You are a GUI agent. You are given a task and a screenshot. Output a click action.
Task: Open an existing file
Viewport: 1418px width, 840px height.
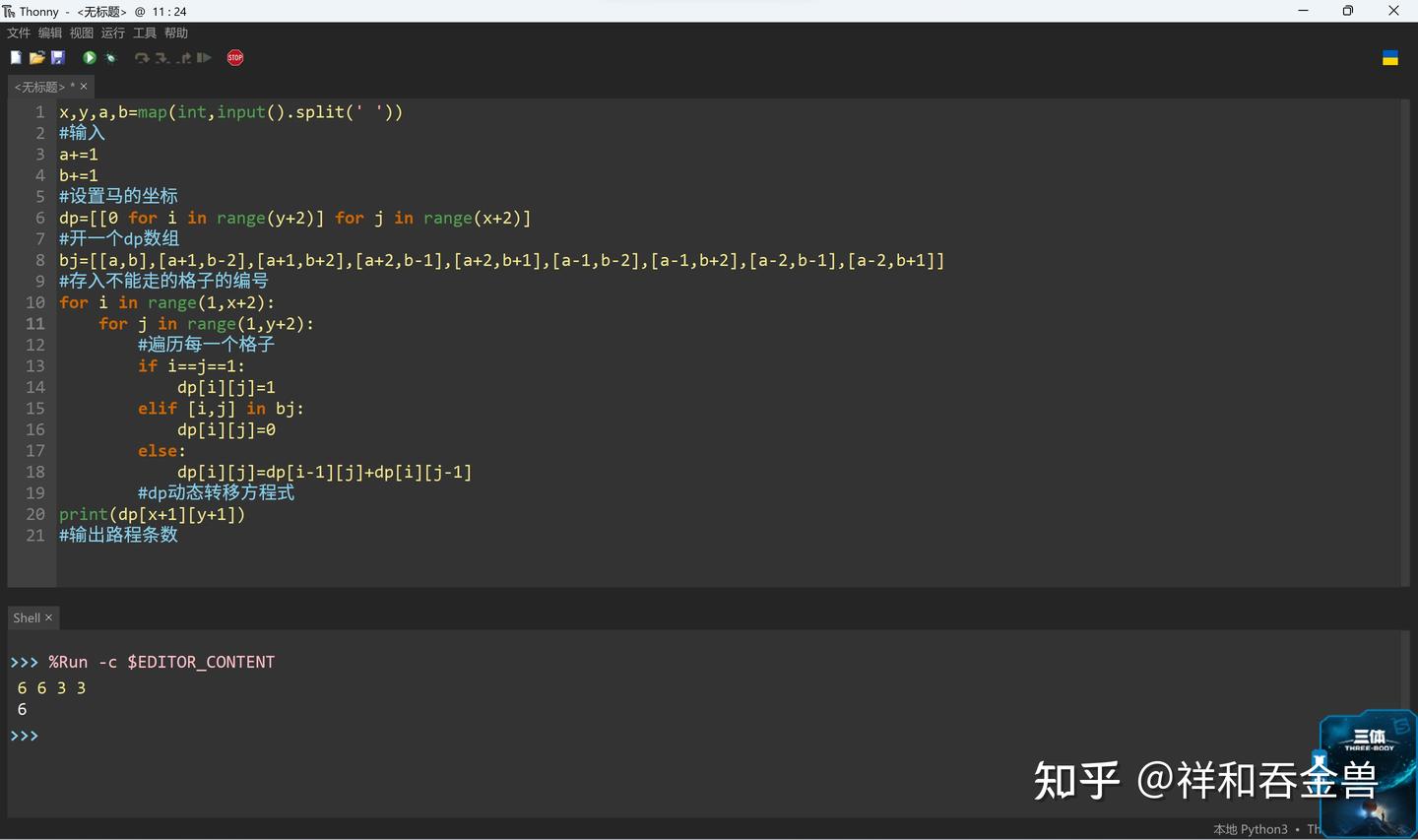coord(36,57)
